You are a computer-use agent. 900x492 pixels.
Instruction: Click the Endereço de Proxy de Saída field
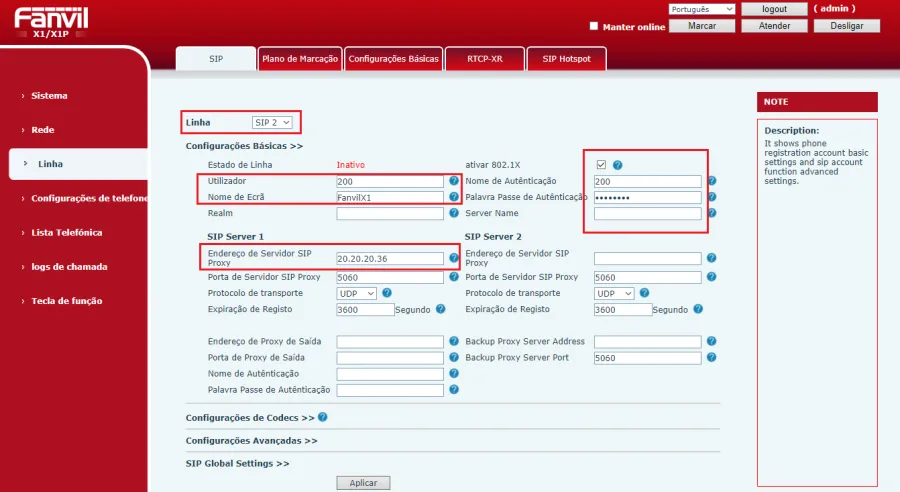[x=390, y=342]
